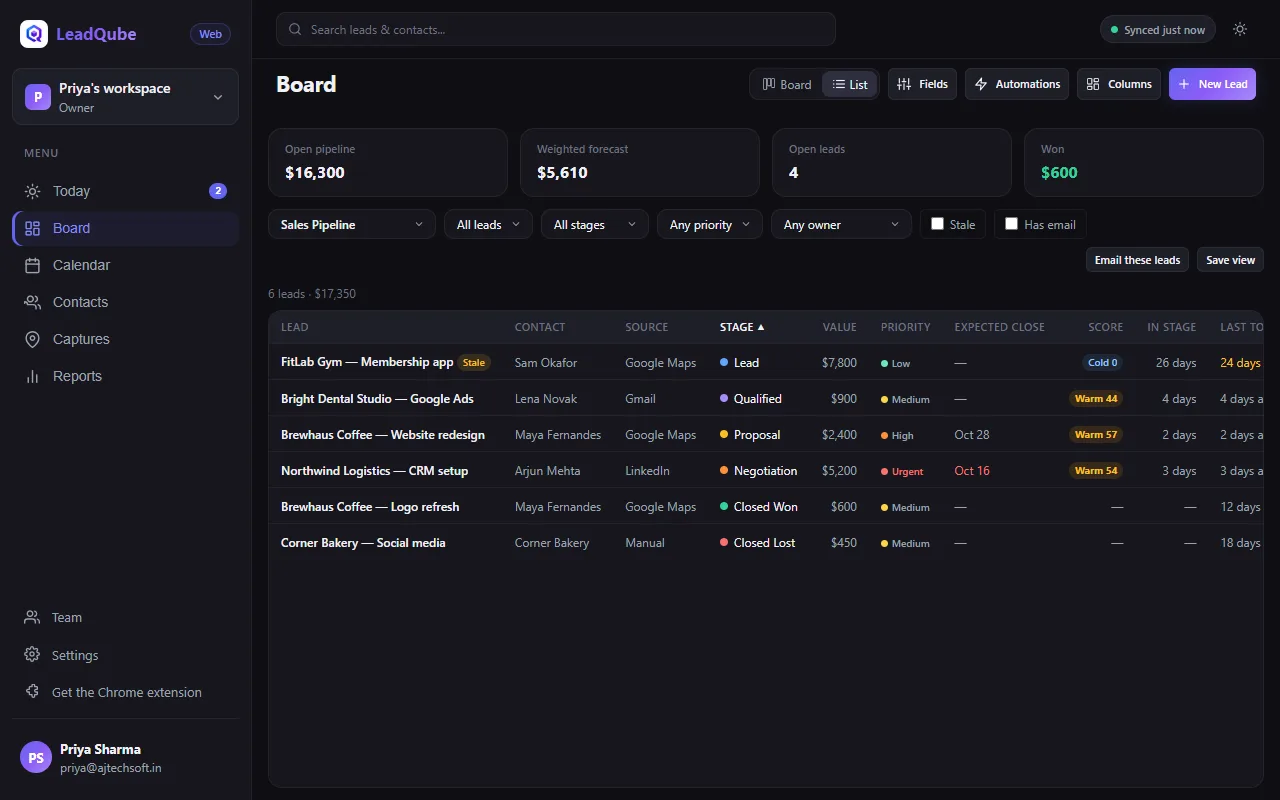
Task: Go to the Contacts page
Action: (x=125, y=302)
